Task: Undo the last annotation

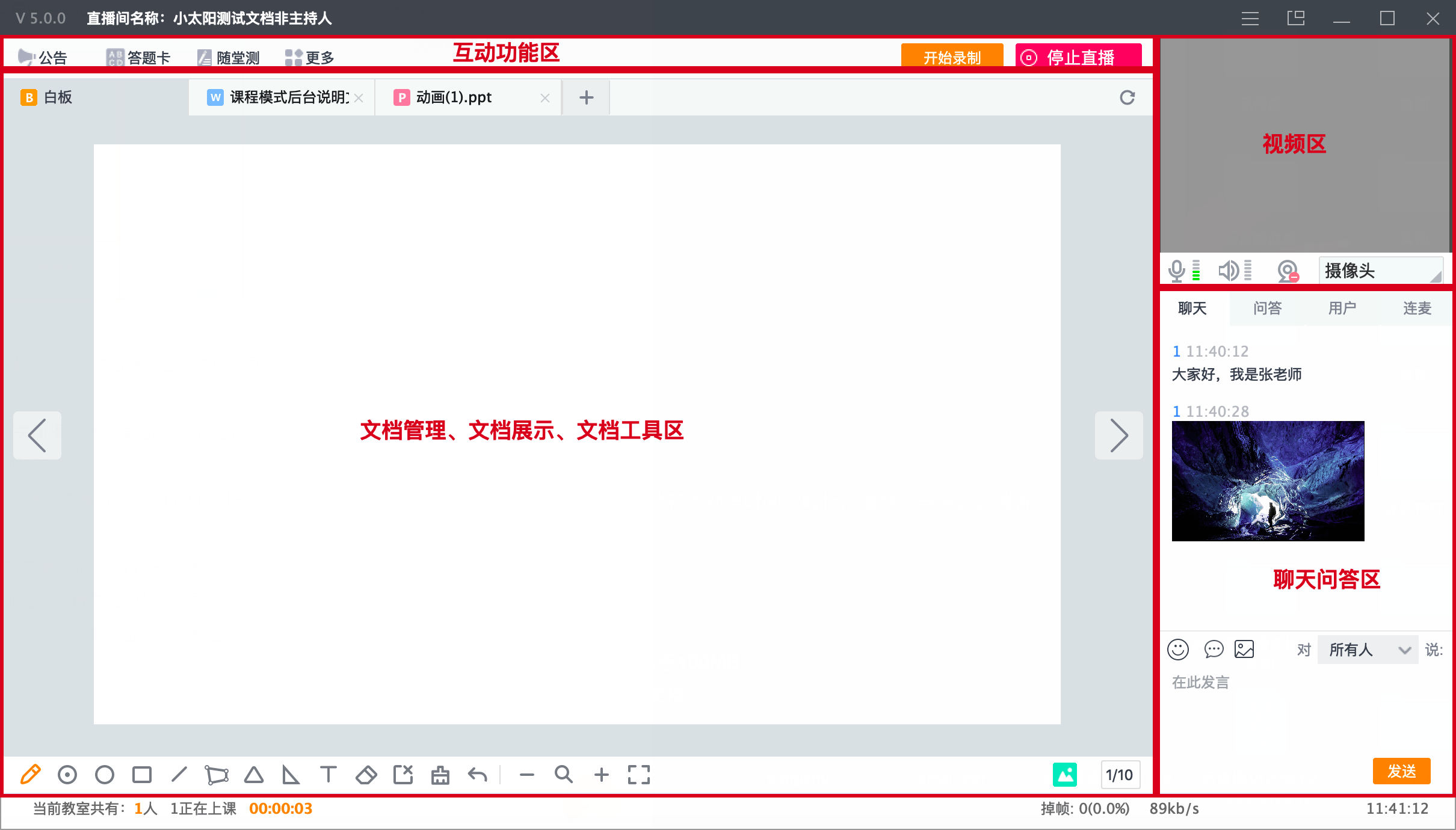Action: [478, 775]
